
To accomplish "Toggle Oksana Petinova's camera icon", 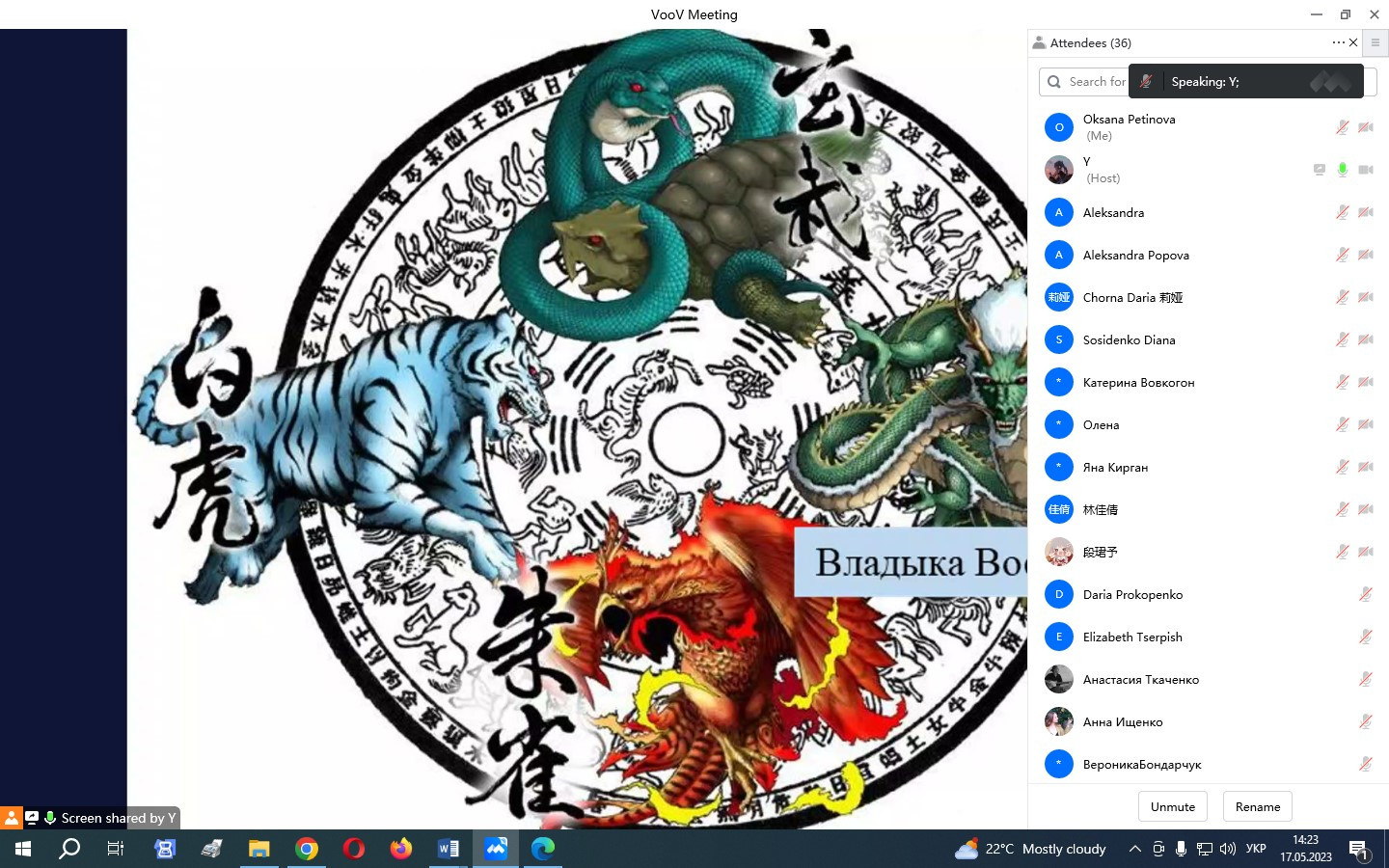I will pyautogui.click(x=1366, y=127).
